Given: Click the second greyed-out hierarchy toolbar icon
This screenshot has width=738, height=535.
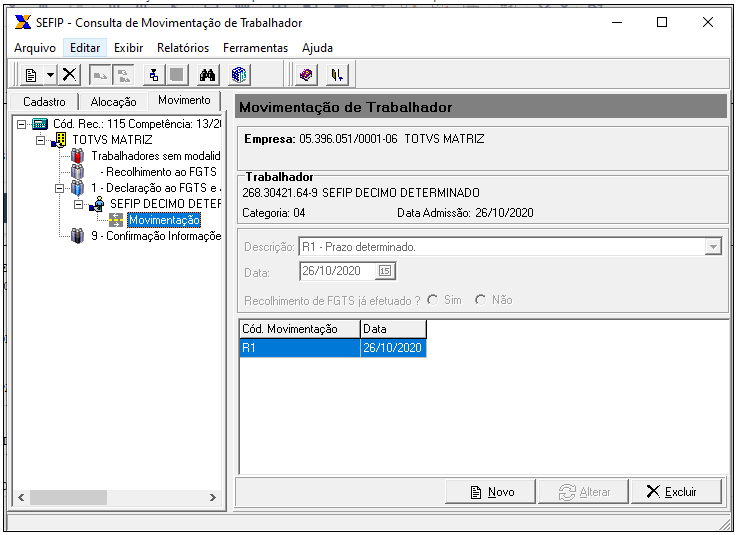Looking at the screenshot, I should coord(124,75).
